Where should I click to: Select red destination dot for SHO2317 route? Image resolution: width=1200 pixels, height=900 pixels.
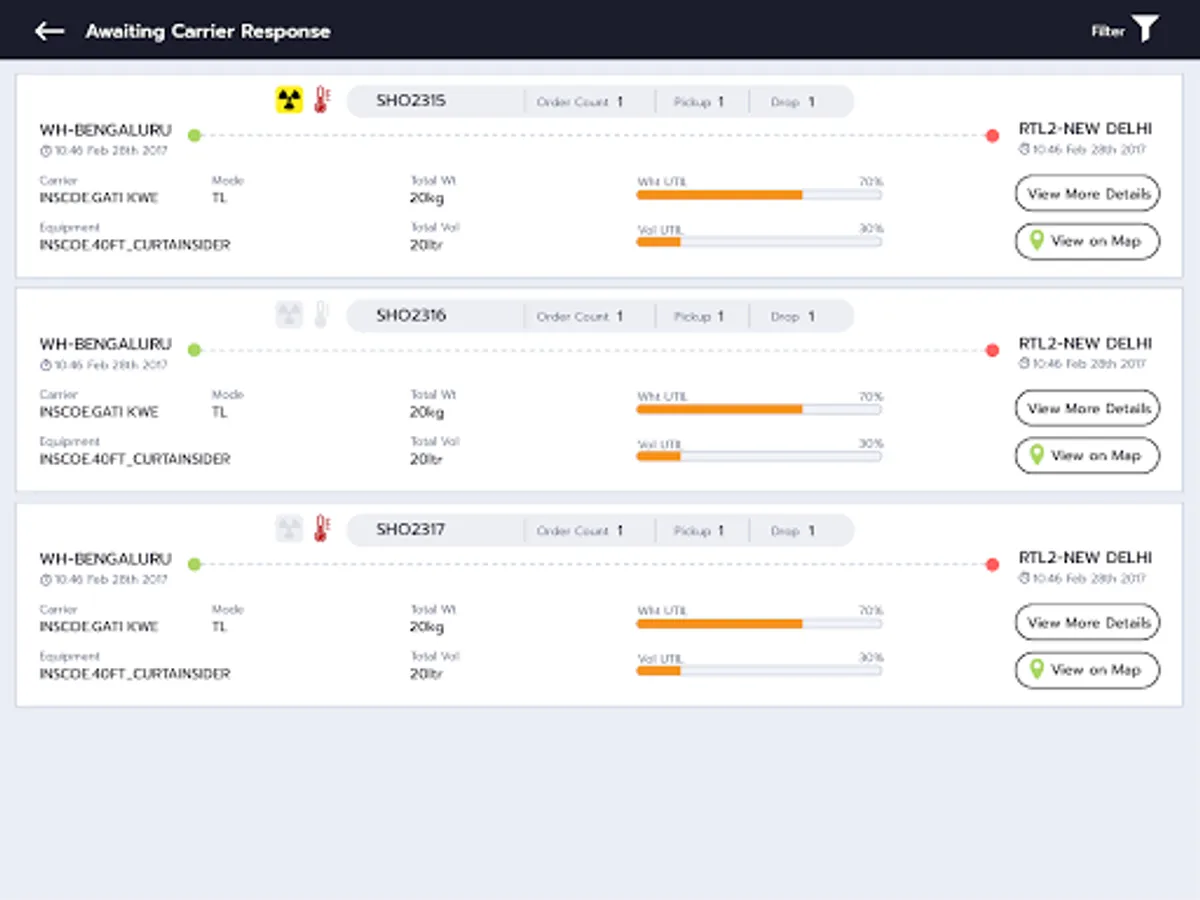(x=992, y=564)
